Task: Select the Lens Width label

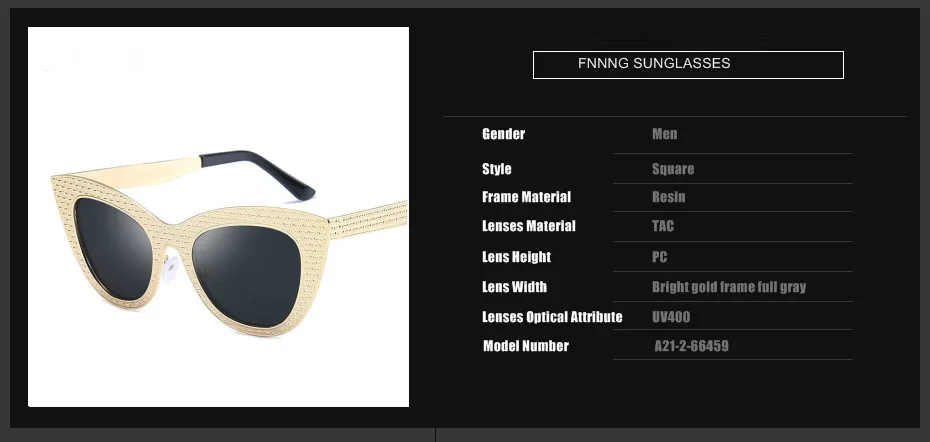Action: (514, 287)
